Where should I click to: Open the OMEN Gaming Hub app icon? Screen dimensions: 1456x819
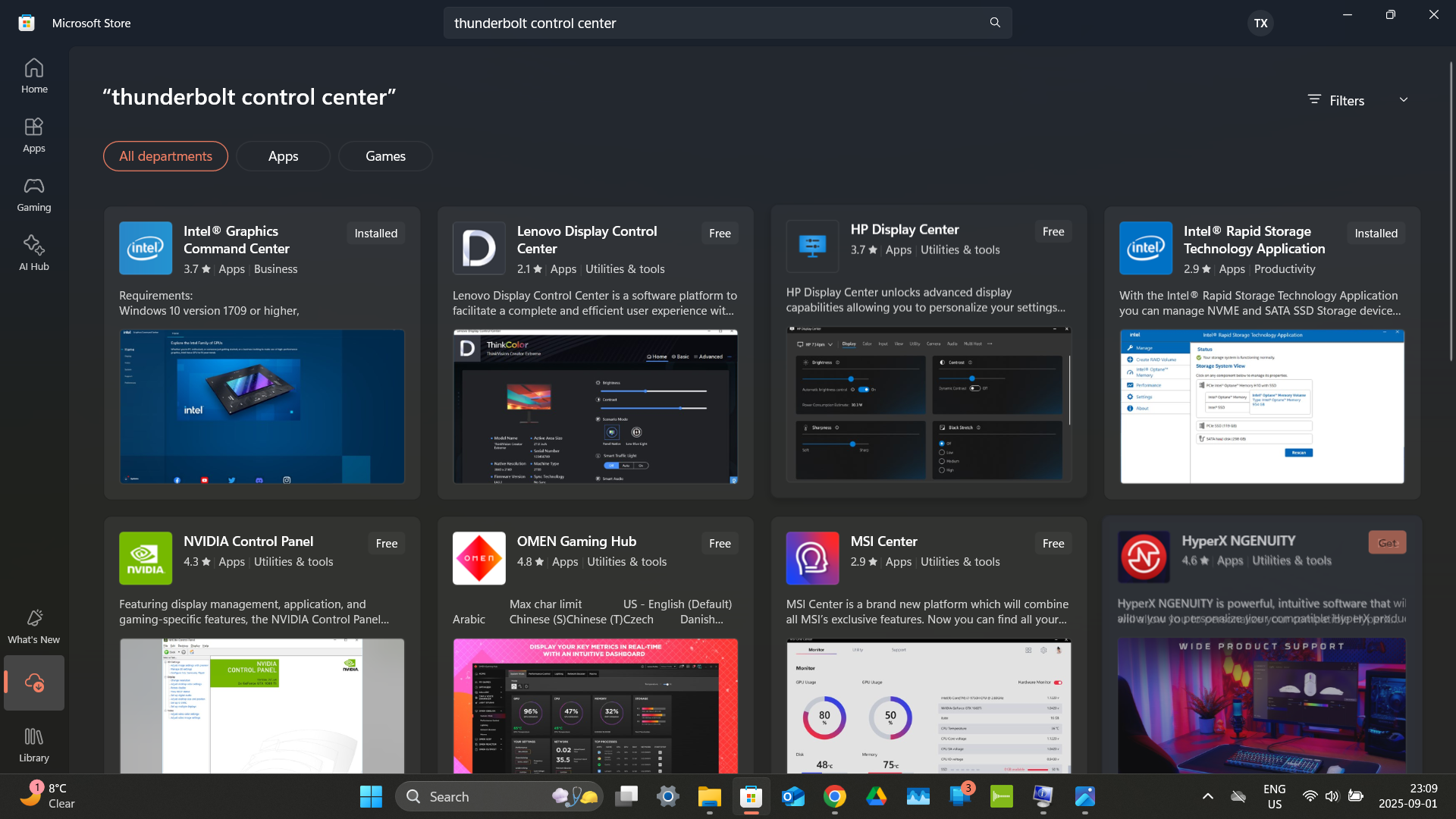click(479, 558)
